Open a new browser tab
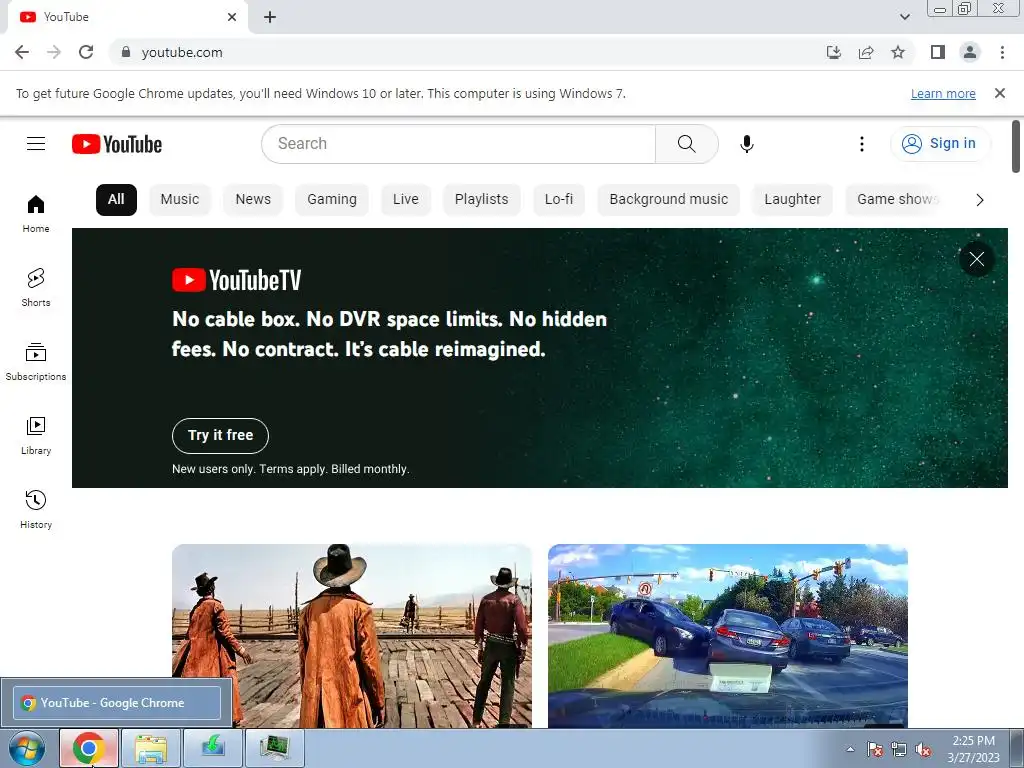This screenshot has height=768, width=1024. point(270,17)
